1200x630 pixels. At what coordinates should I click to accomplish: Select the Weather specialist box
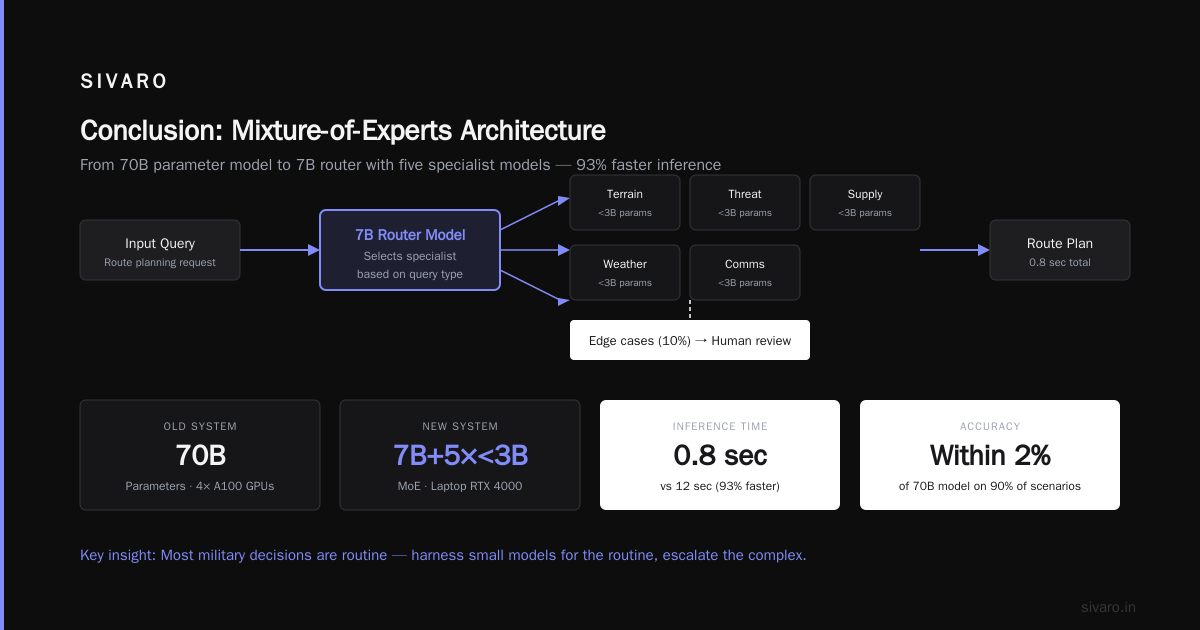pyautogui.click(x=625, y=272)
